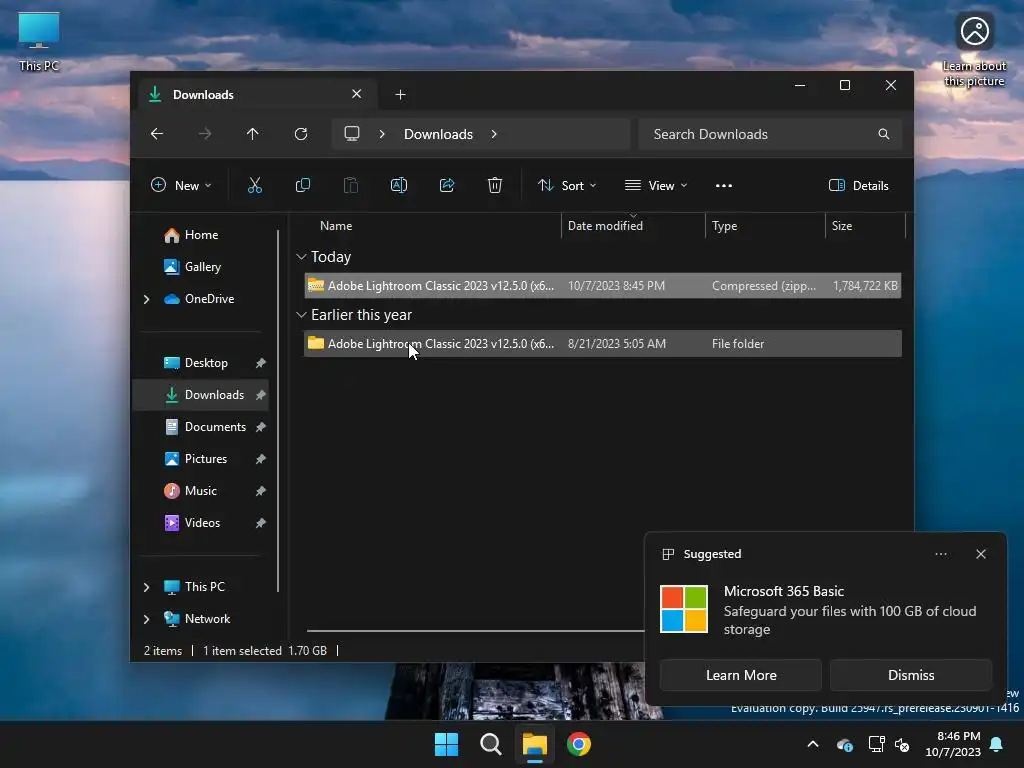
Task: Dismiss the Microsoft 365 Basic suggestion
Action: pyautogui.click(x=911, y=675)
